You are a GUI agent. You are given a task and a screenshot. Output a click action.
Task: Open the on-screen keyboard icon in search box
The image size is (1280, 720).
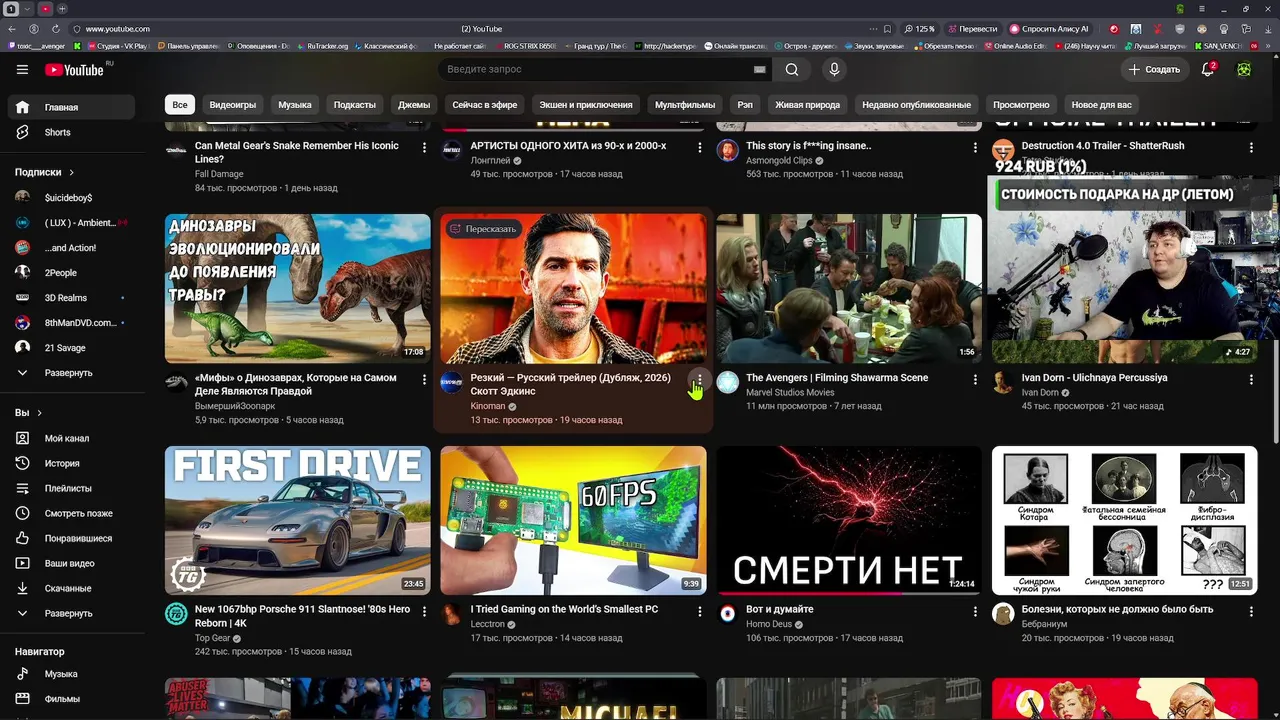(759, 69)
